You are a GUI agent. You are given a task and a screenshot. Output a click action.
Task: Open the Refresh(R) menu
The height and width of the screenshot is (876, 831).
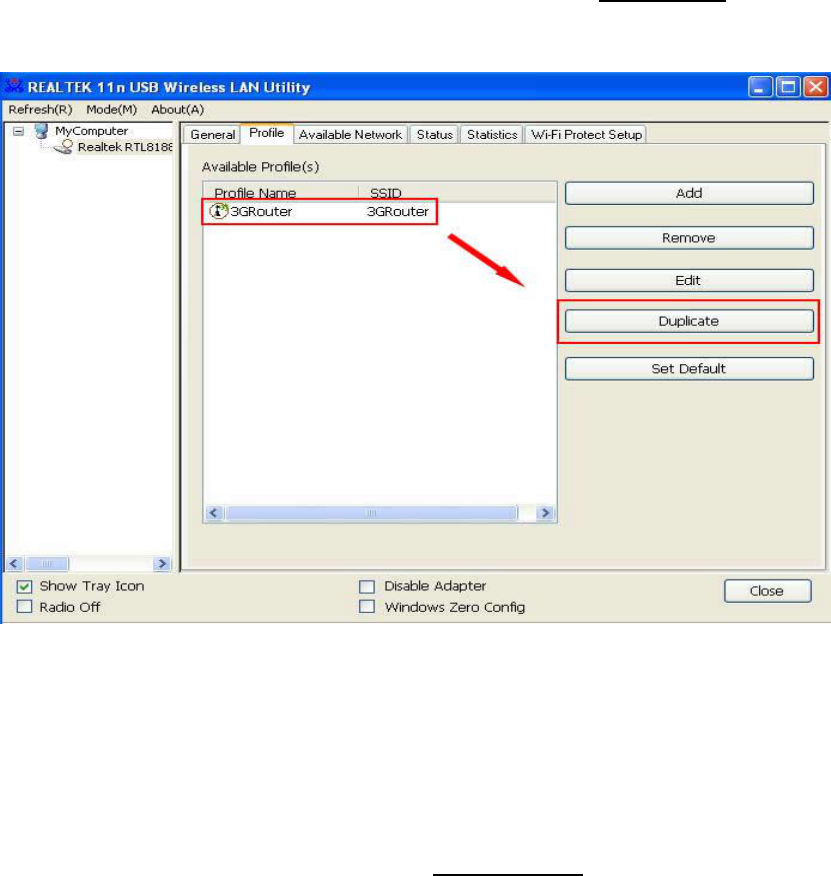40,110
